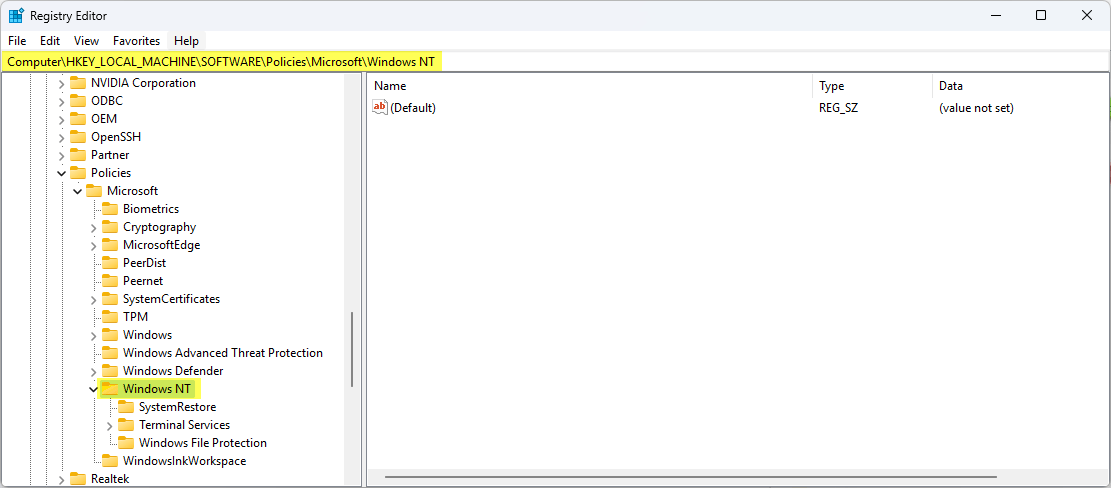Select the TPM key label
This screenshot has width=1111, height=488.
click(x=135, y=317)
